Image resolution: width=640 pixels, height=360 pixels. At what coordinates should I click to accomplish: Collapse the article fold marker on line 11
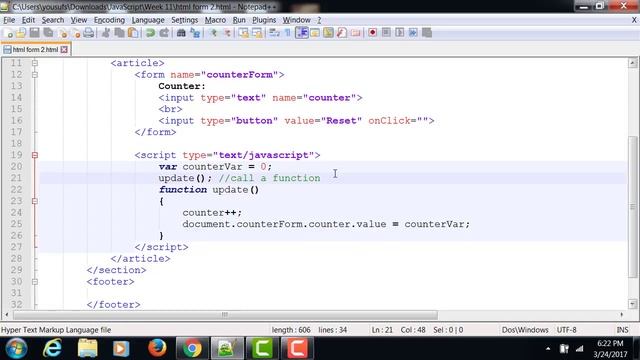pos(35,63)
